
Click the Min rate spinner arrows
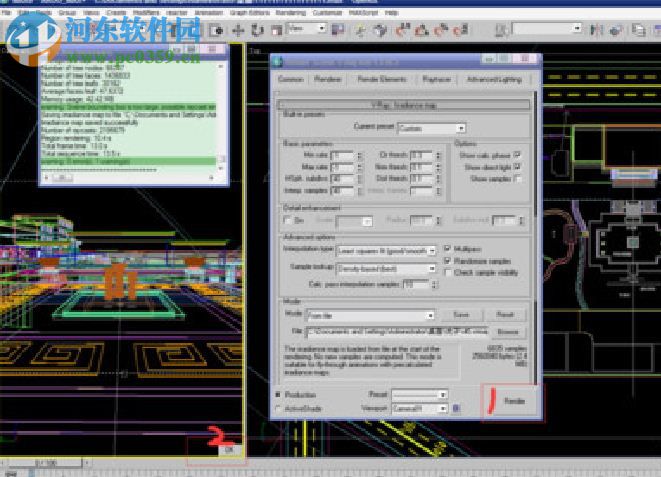tap(360, 155)
